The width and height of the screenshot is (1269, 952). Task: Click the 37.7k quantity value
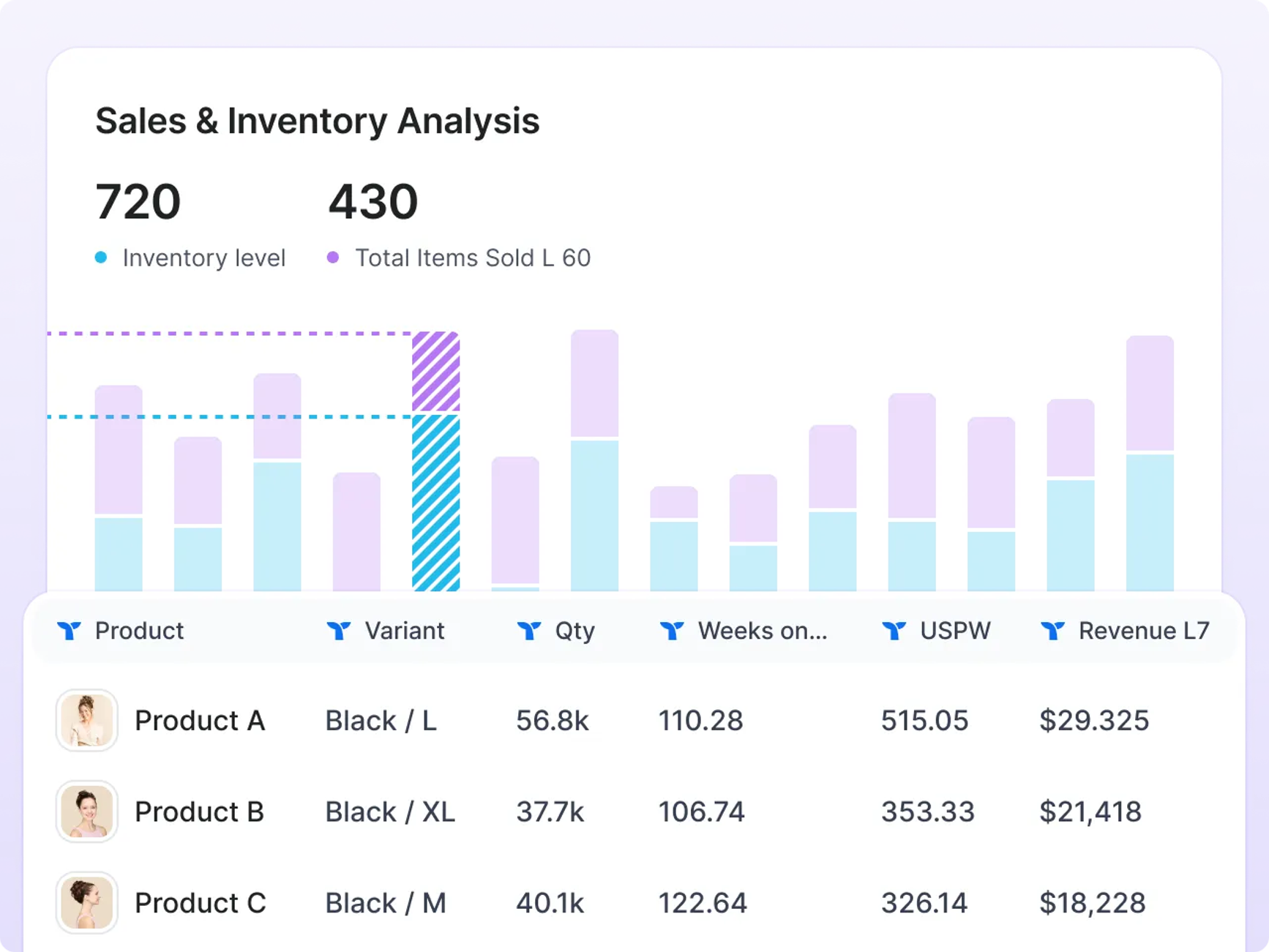[550, 812]
